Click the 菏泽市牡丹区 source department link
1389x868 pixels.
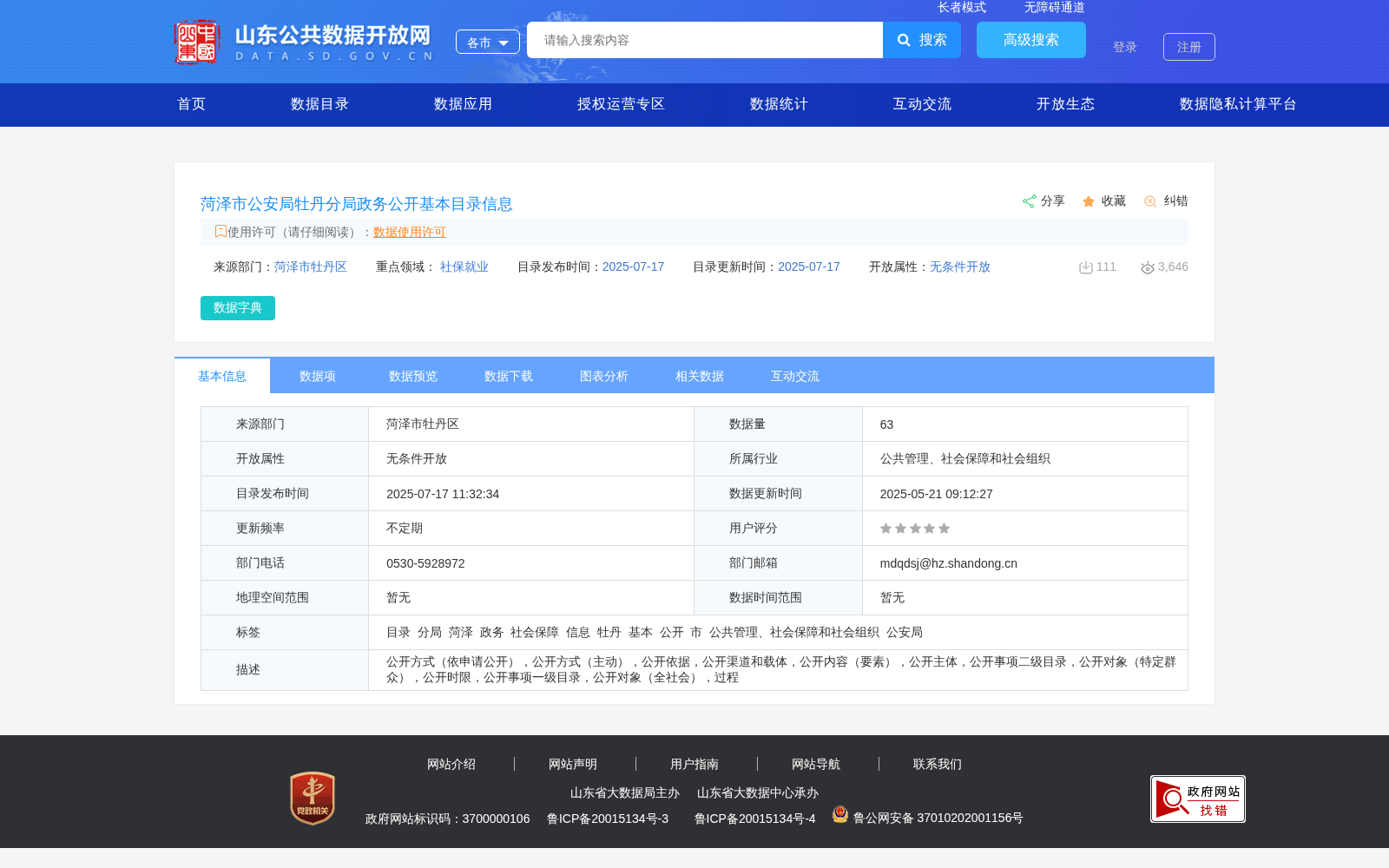(311, 266)
